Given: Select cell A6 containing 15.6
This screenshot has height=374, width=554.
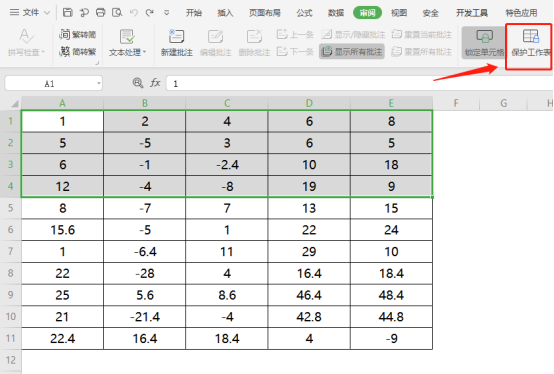Looking at the screenshot, I should [x=62, y=230].
